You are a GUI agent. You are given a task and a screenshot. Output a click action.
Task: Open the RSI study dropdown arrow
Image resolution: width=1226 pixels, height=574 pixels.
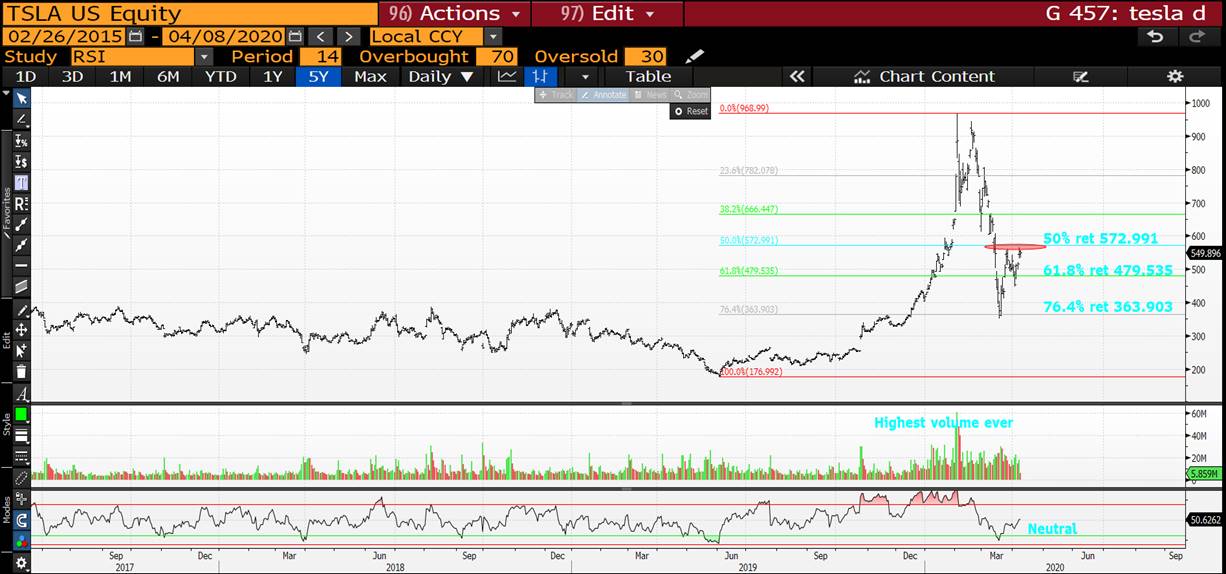tap(204, 57)
